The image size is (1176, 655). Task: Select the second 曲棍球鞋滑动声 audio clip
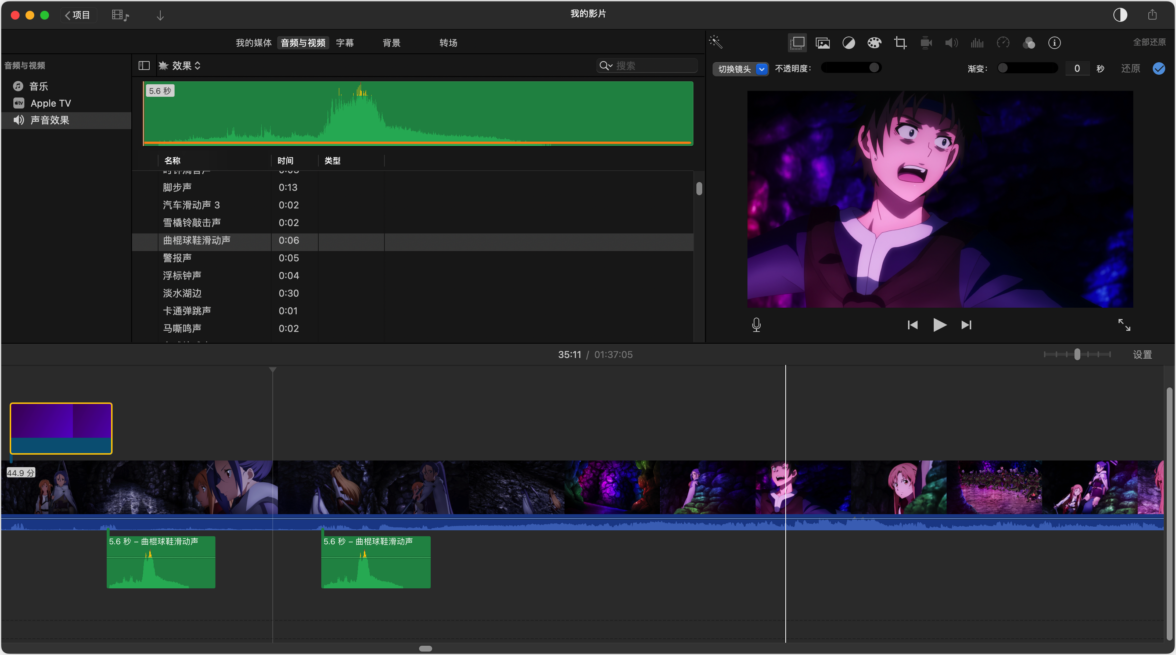(376, 562)
